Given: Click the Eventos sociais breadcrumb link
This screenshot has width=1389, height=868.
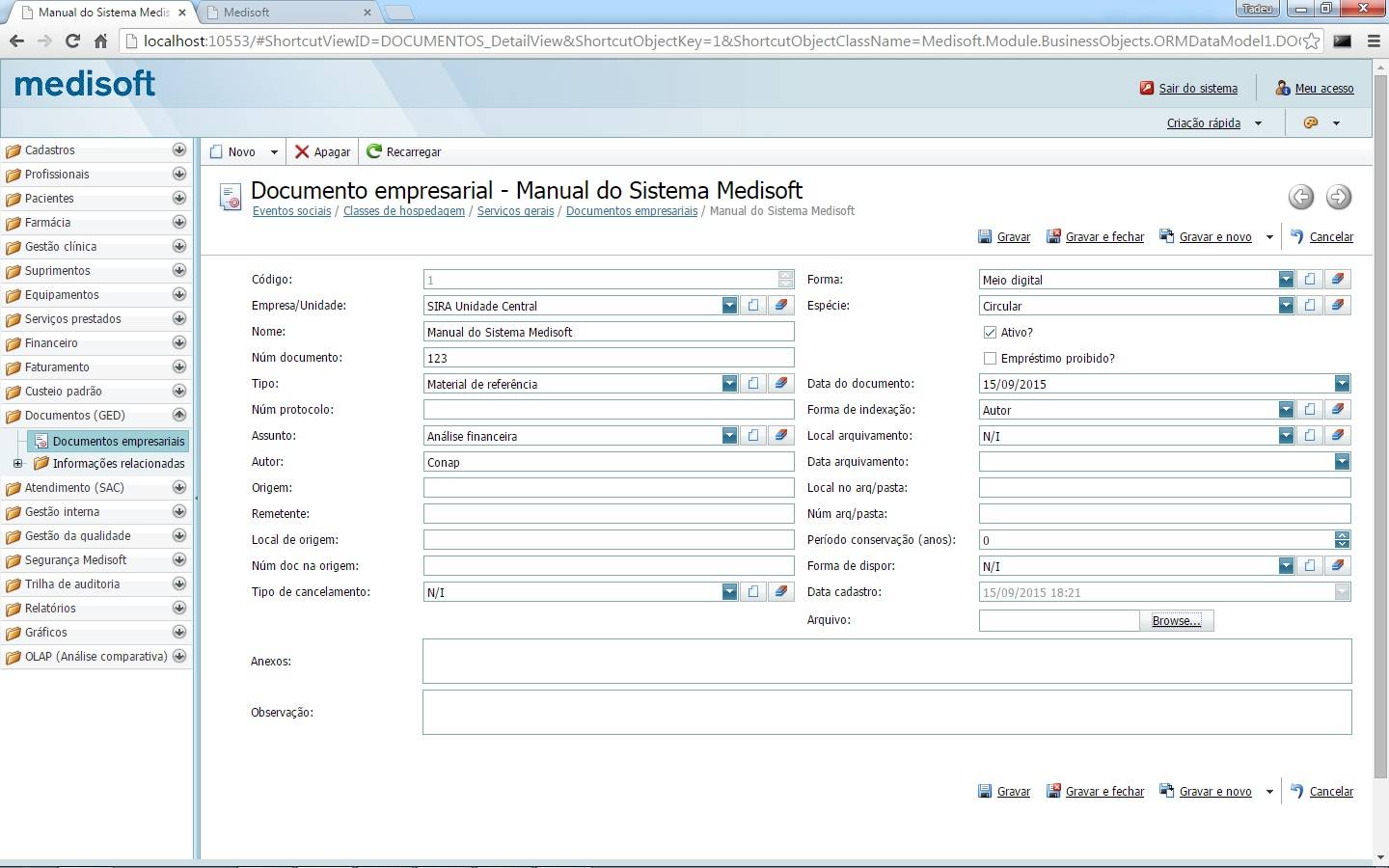Looking at the screenshot, I should click(291, 210).
